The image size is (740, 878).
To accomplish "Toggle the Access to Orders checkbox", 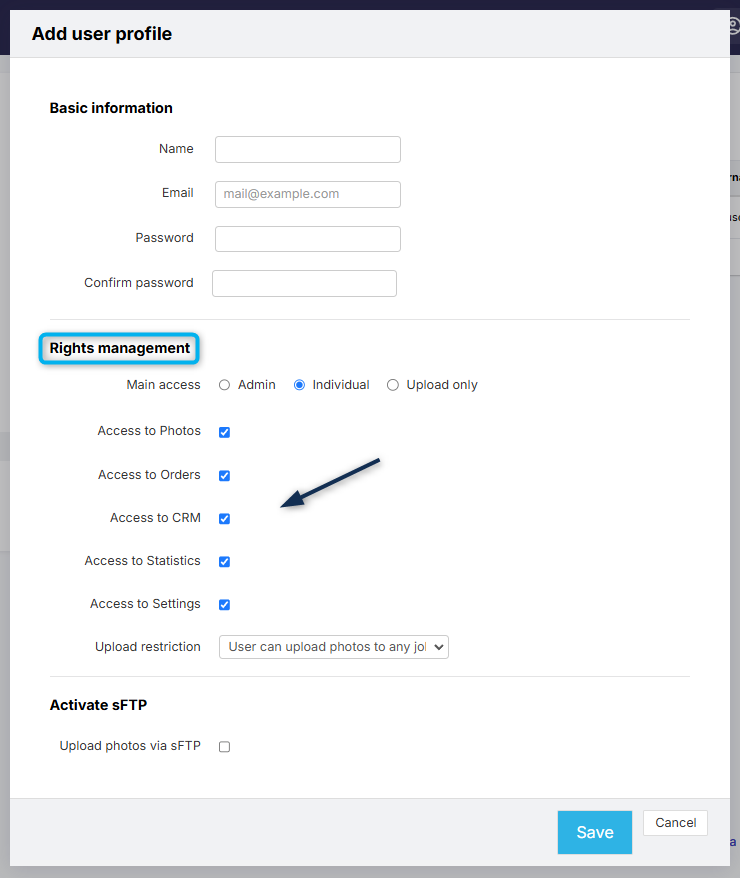I will [224, 476].
